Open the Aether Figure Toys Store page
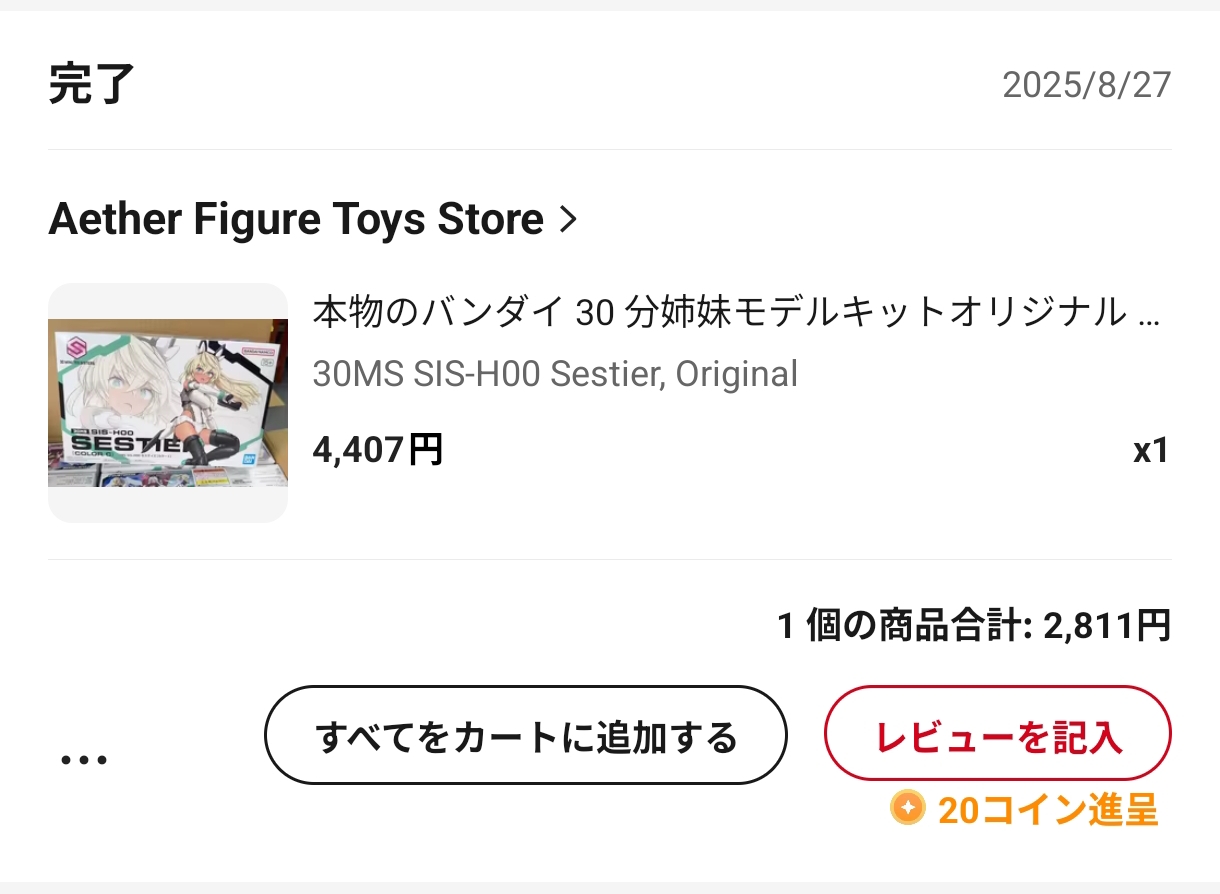Screen dimensions: 1220x894 point(296,219)
